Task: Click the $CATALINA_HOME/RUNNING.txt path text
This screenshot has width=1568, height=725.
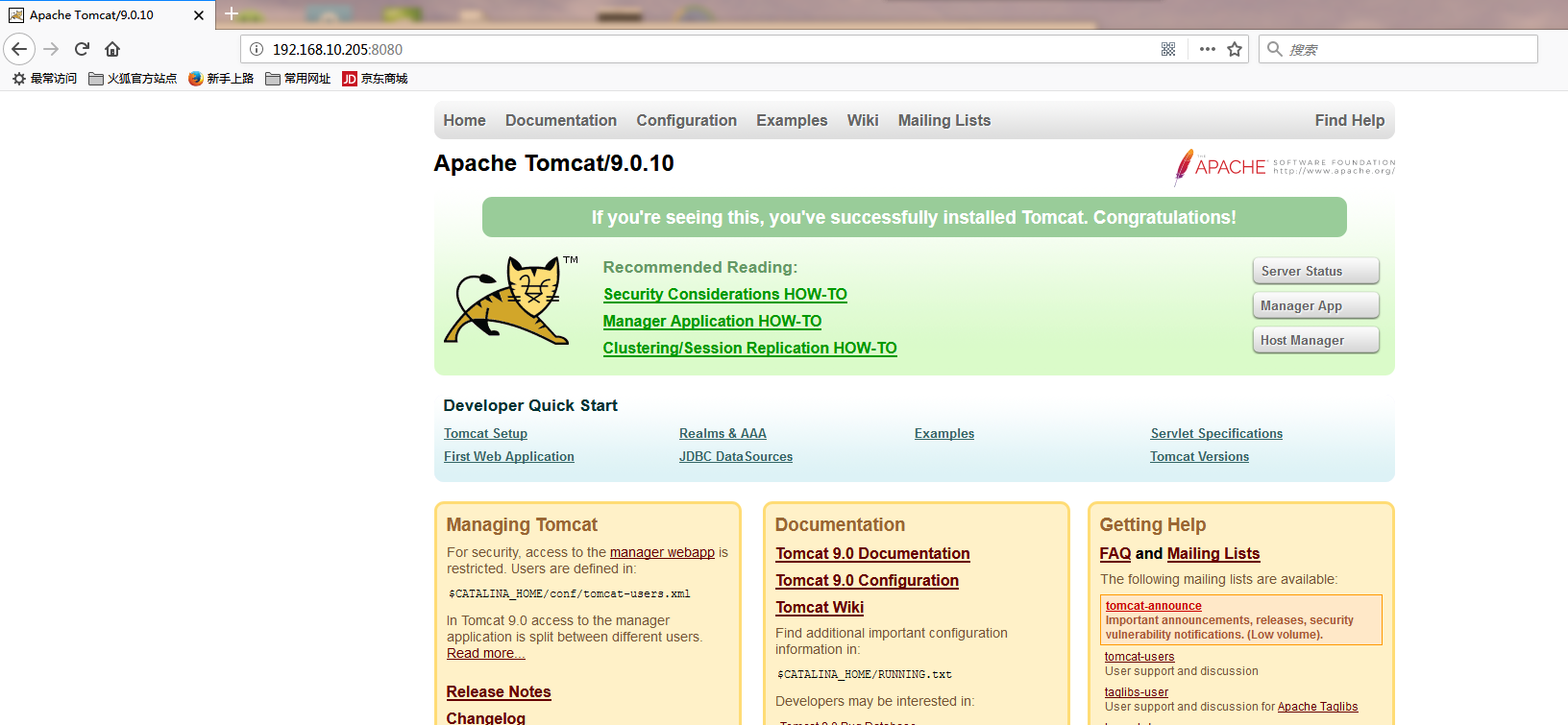Action: pos(864,675)
